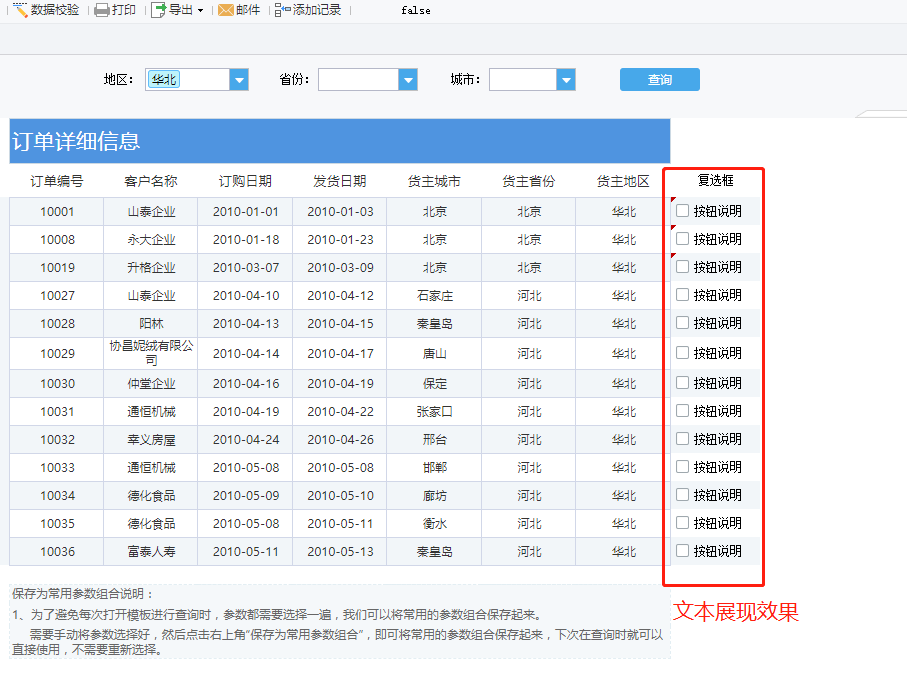Screen dimensions: 907x694
Task: Tick the checkbox in row 10019
Action: 683,267
